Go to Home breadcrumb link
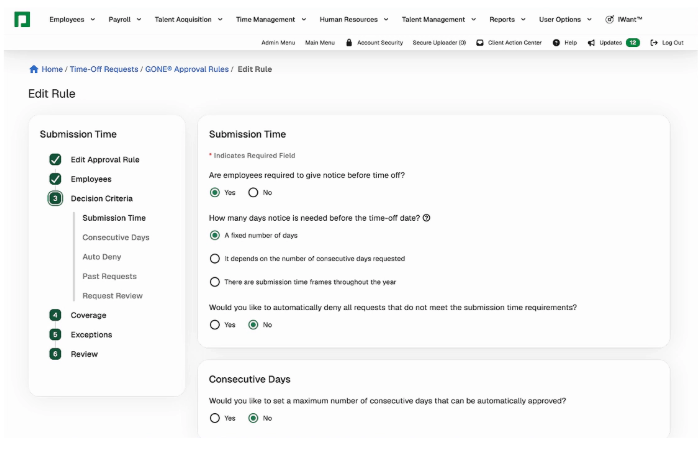 point(52,69)
